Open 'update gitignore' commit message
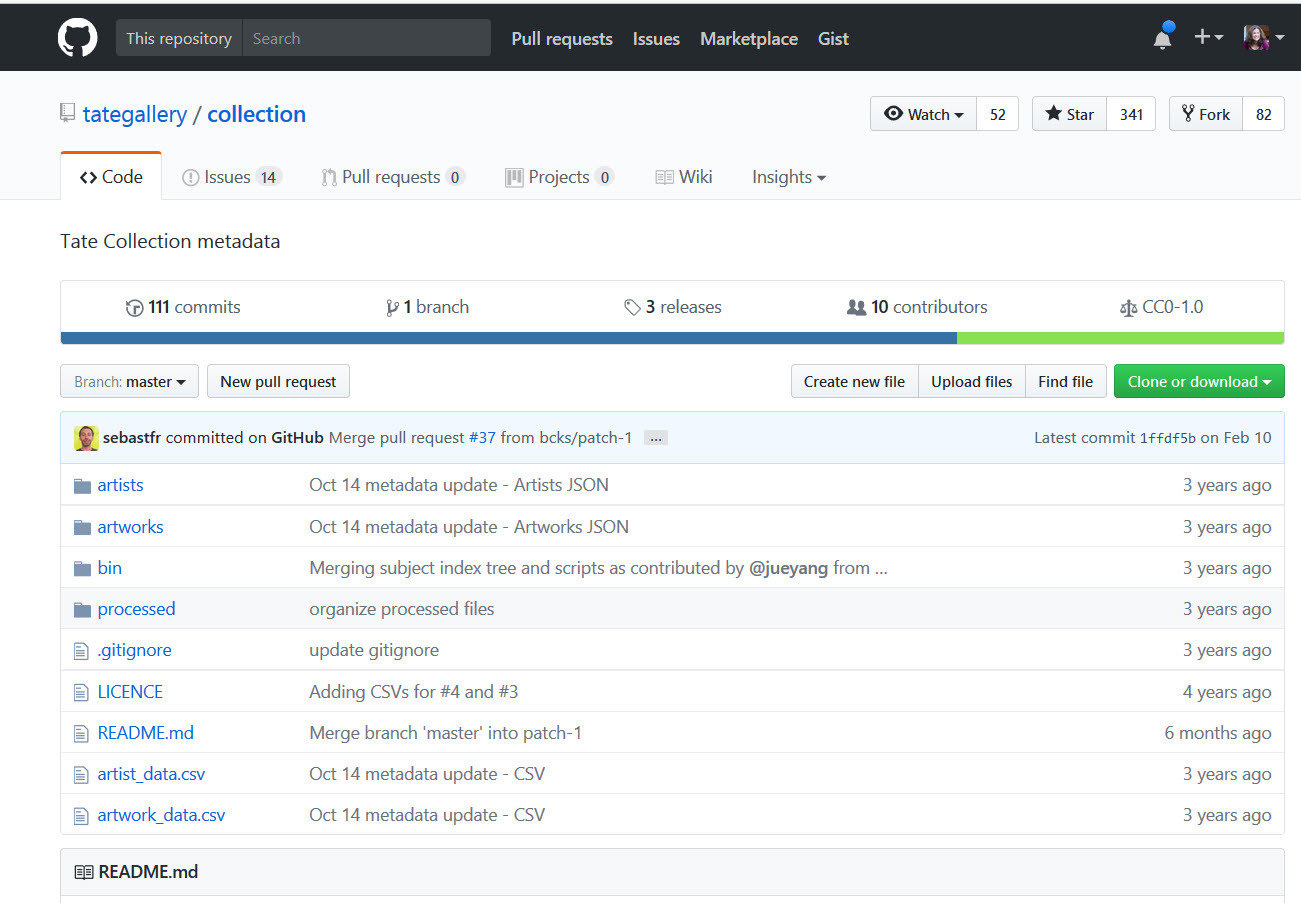This screenshot has height=903, width=1301. tap(374, 650)
